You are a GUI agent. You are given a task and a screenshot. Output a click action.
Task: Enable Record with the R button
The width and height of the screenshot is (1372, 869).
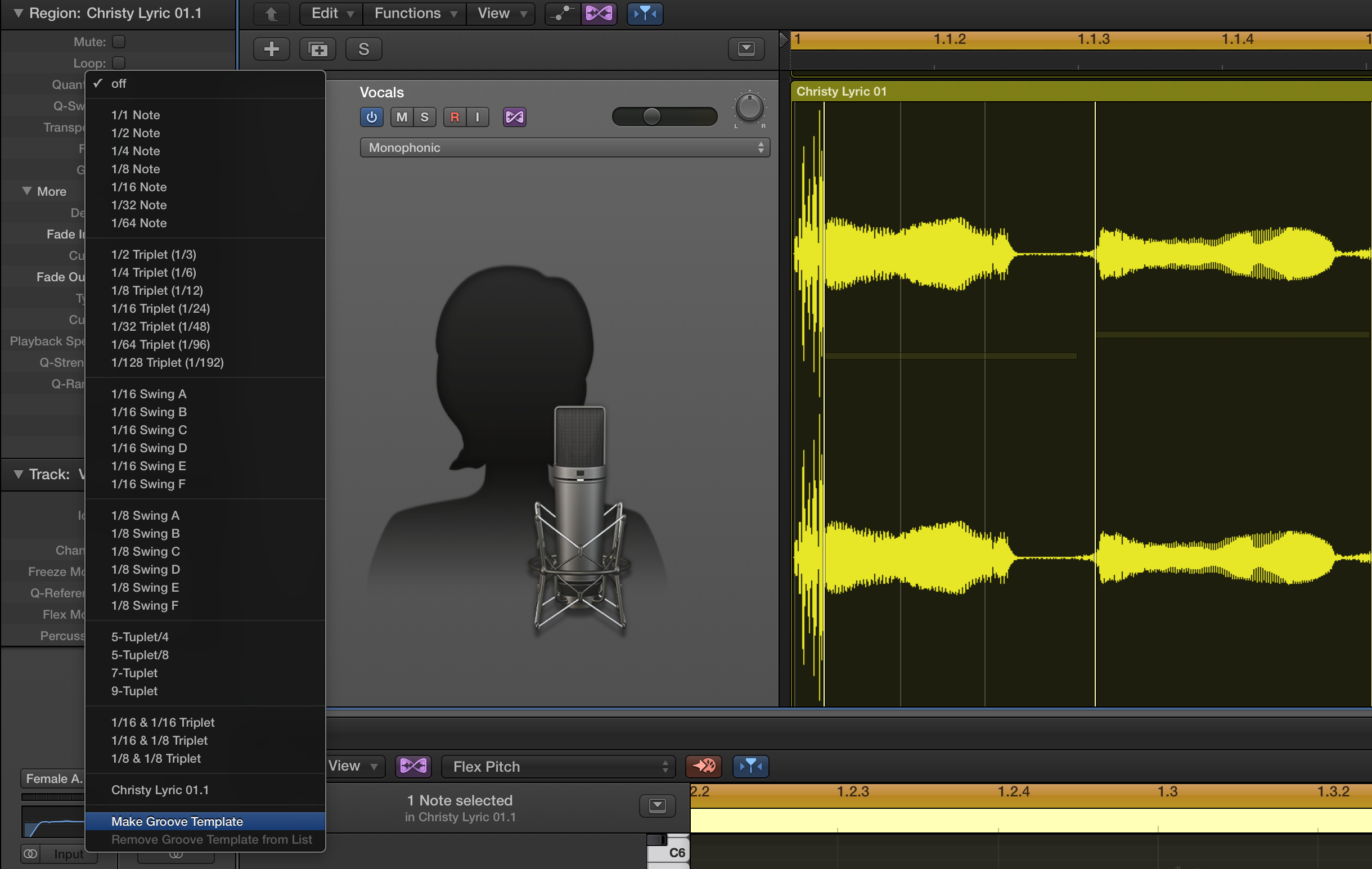454,117
